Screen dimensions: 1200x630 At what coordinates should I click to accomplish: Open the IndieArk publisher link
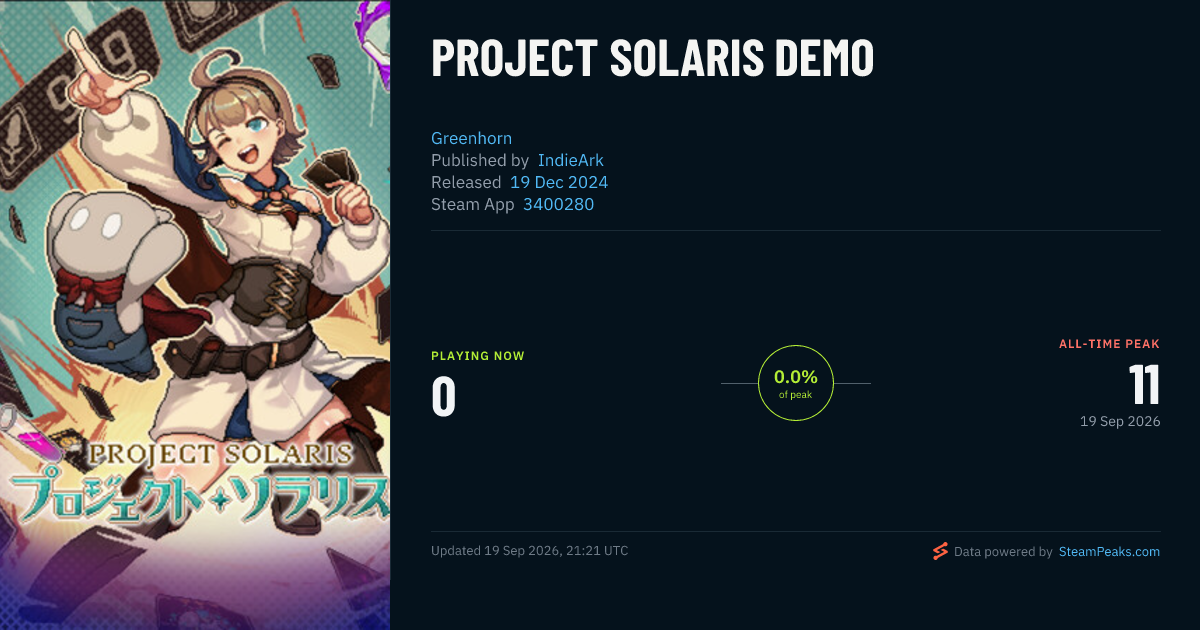570,160
